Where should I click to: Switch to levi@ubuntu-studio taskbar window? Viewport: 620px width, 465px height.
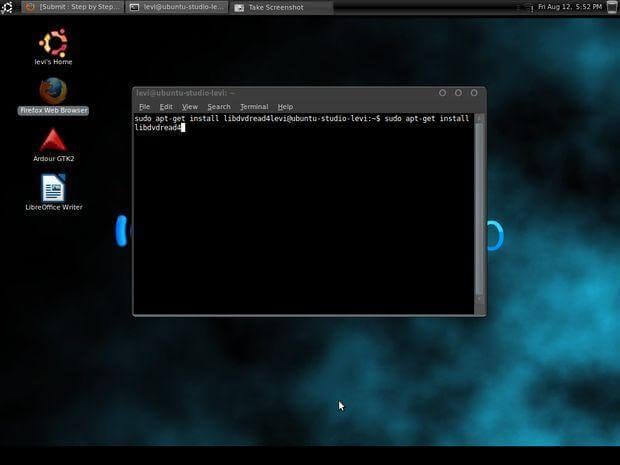[177, 7]
